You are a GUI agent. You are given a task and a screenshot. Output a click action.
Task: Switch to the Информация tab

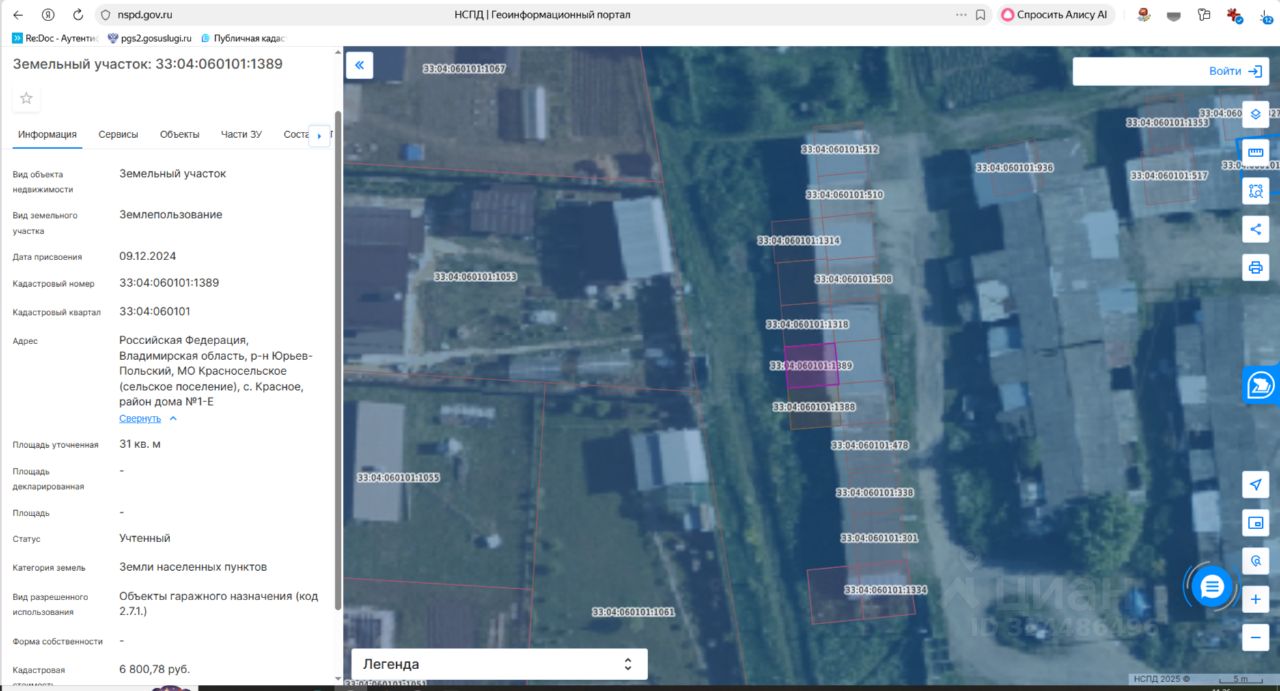[47, 134]
